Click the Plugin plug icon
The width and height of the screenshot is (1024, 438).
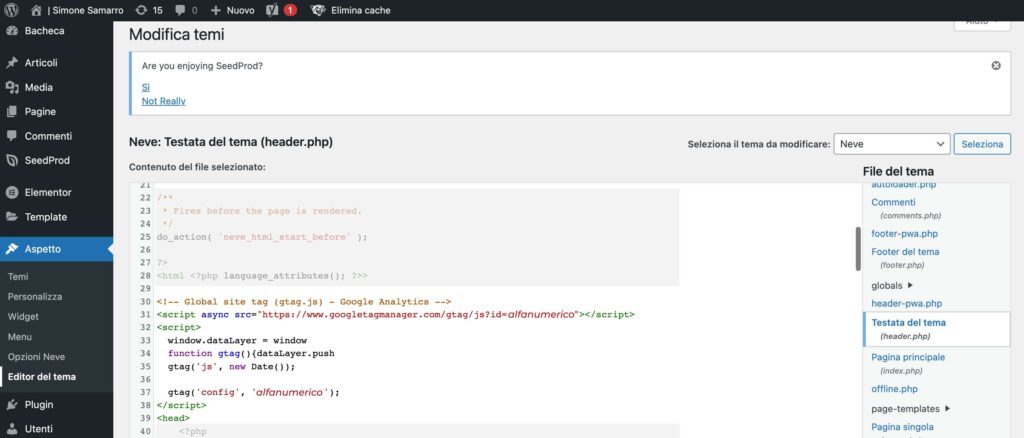(x=11, y=405)
